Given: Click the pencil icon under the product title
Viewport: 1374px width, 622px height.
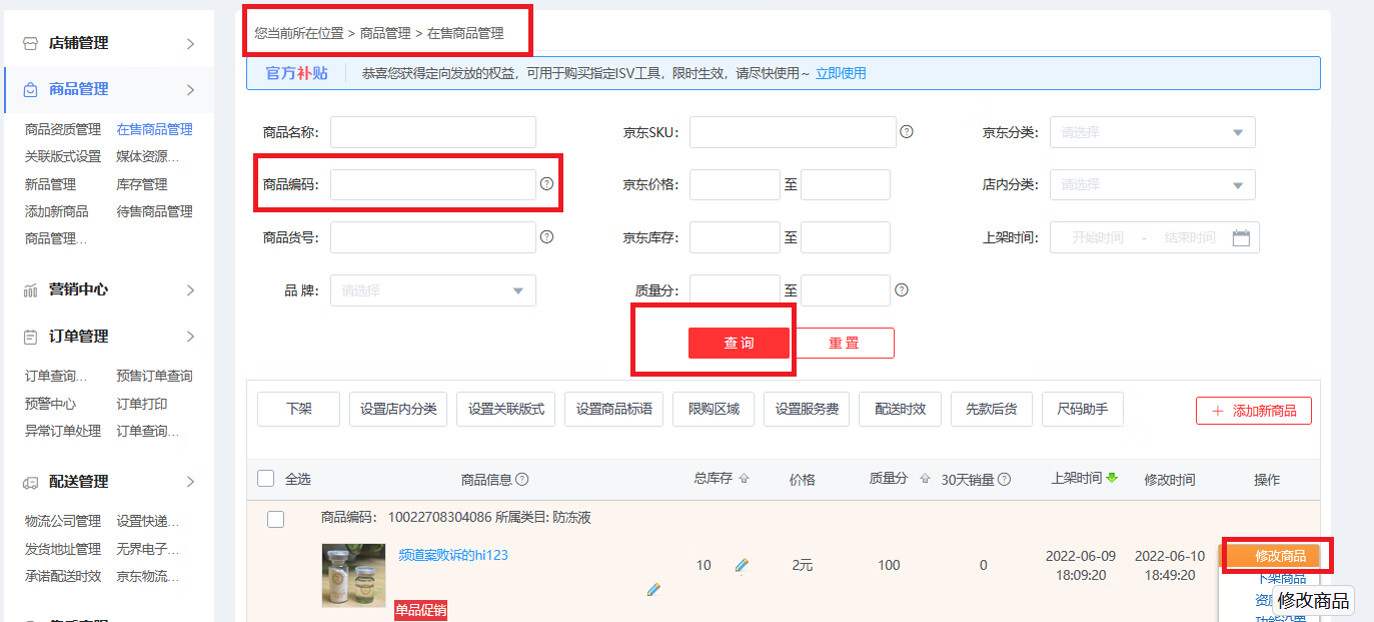Looking at the screenshot, I should 654,590.
